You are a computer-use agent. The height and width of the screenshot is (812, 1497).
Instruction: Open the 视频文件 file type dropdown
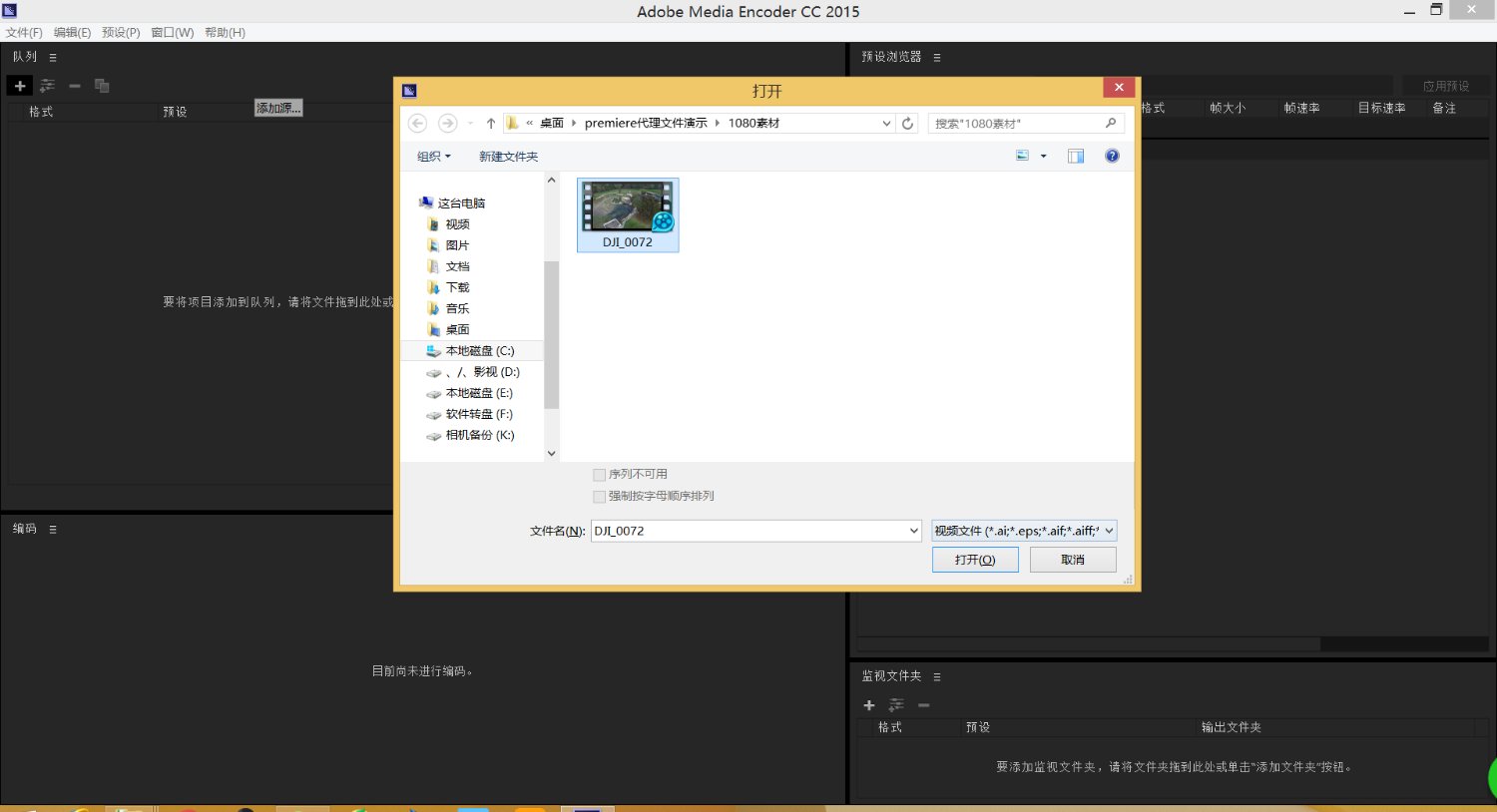tap(1024, 531)
